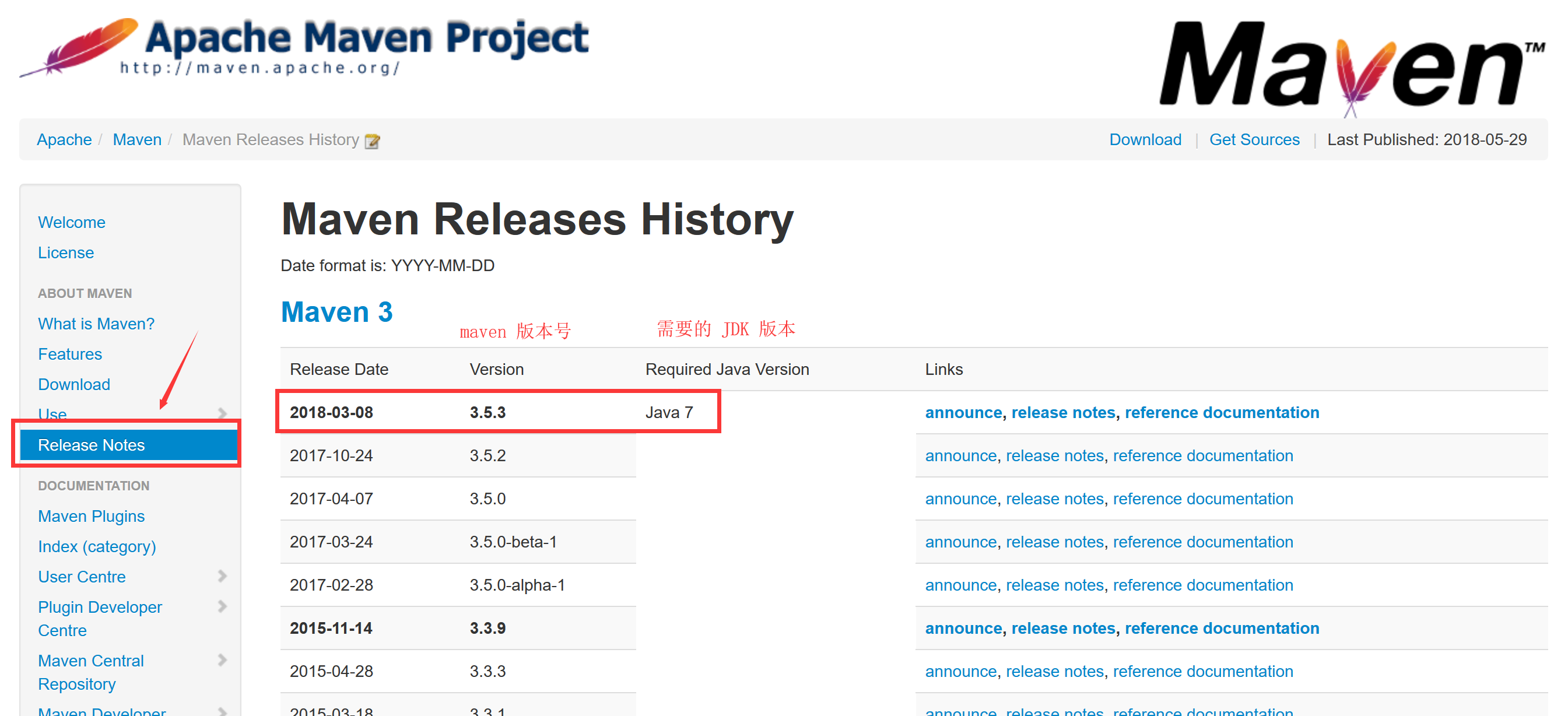Open reference documentation for version 3.5.0

[x=1203, y=499]
